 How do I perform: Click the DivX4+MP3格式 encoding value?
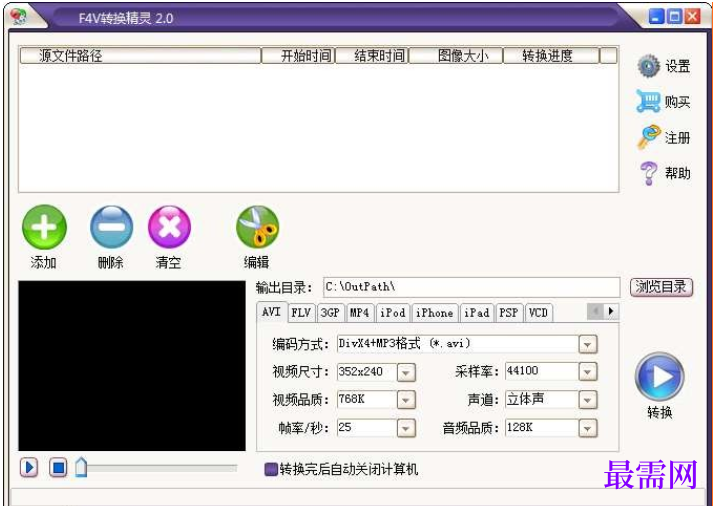pos(458,344)
